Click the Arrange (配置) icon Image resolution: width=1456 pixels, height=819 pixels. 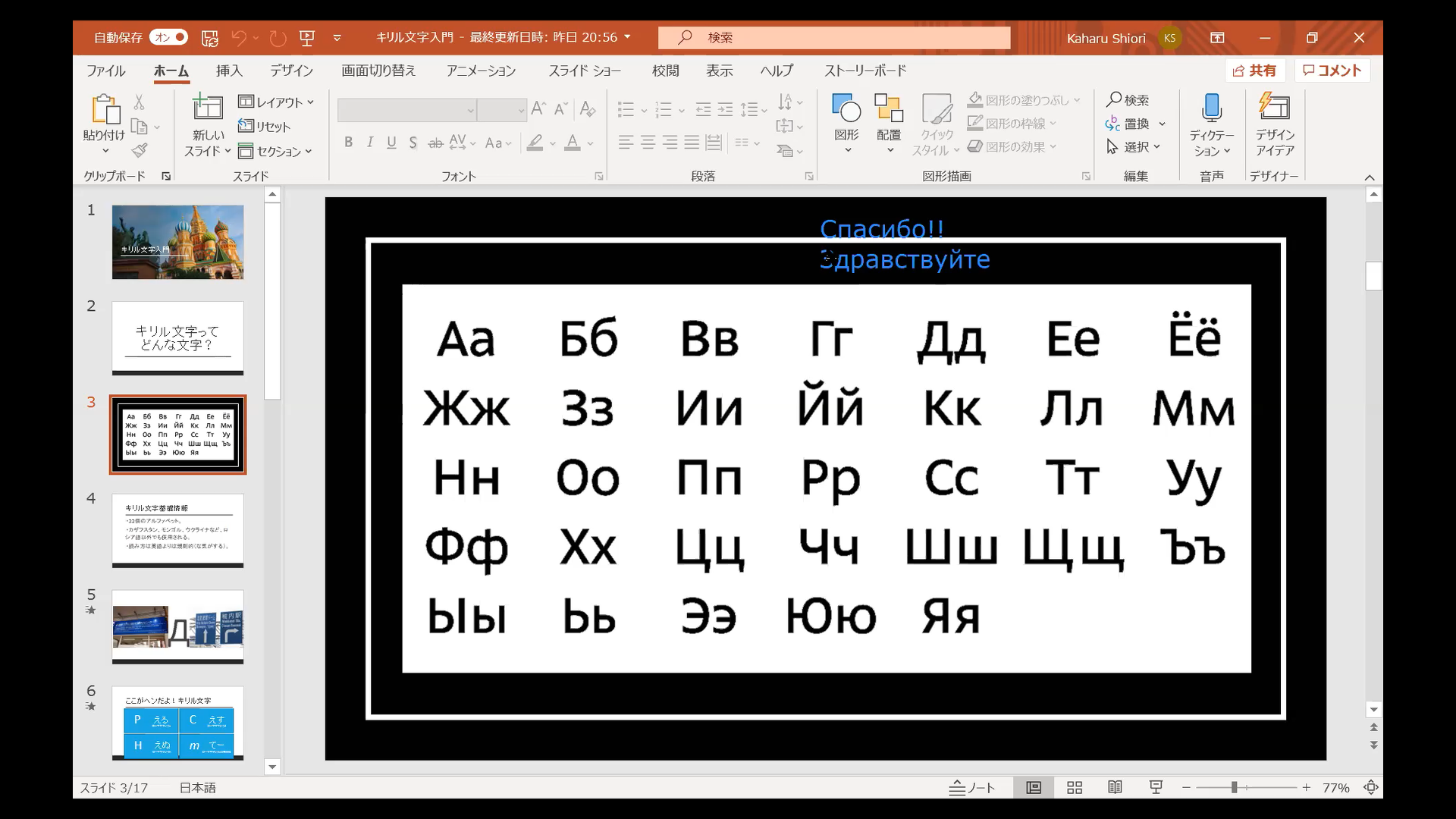tap(889, 108)
